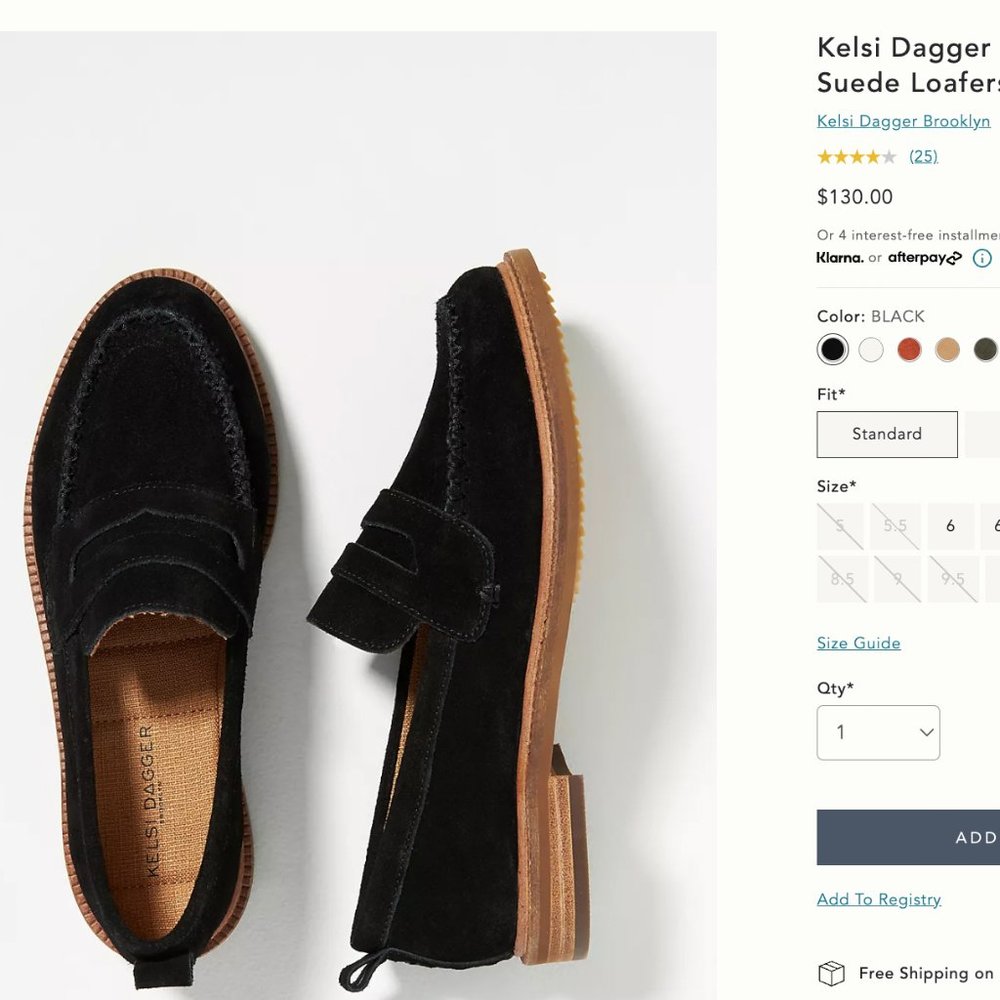Select the olive color swatch
The width and height of the screenshot is (1000, 1000).
[x=985, y=350]
